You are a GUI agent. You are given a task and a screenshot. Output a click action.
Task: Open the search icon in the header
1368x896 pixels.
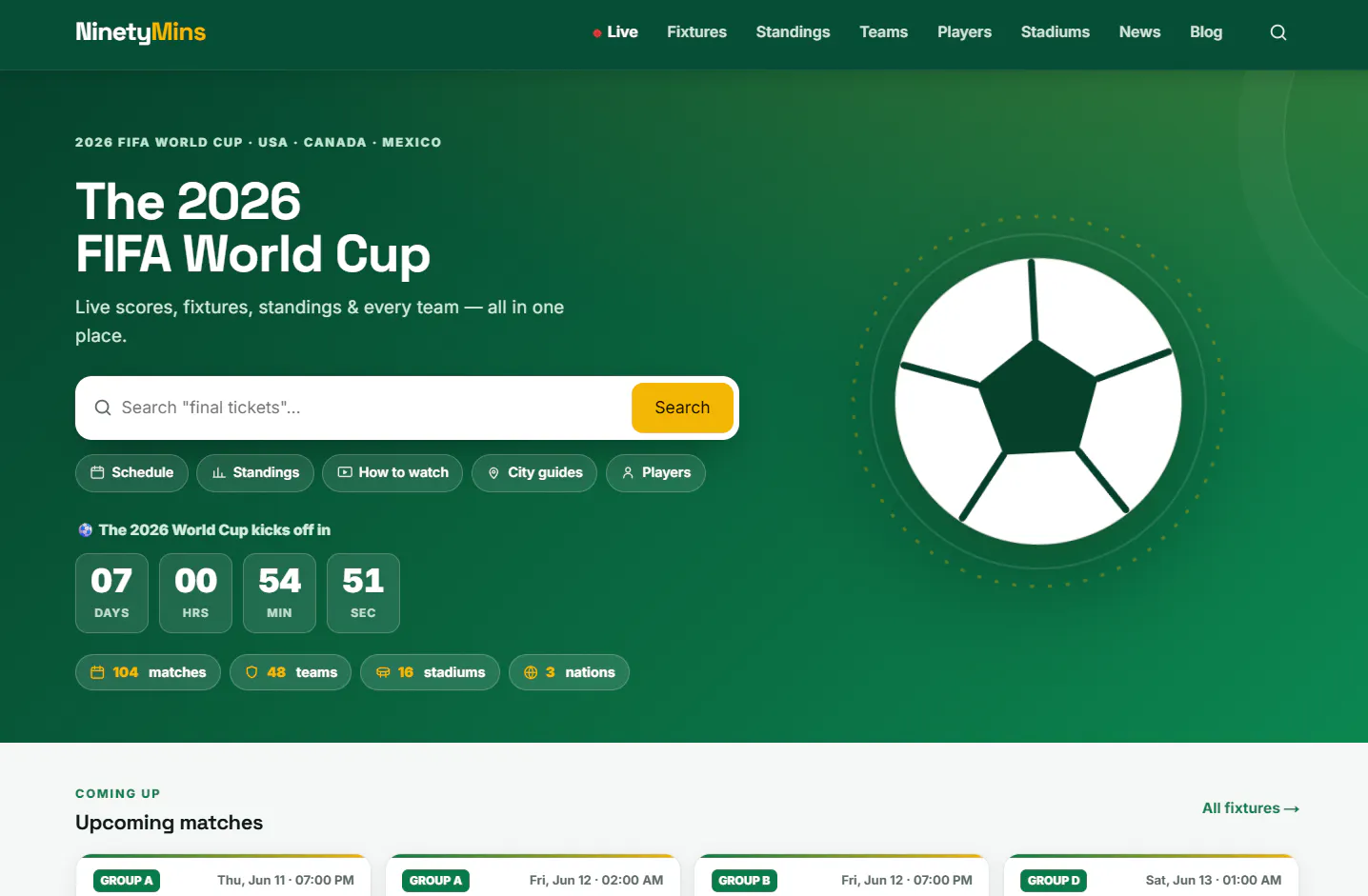click(x=1278, y=32)
